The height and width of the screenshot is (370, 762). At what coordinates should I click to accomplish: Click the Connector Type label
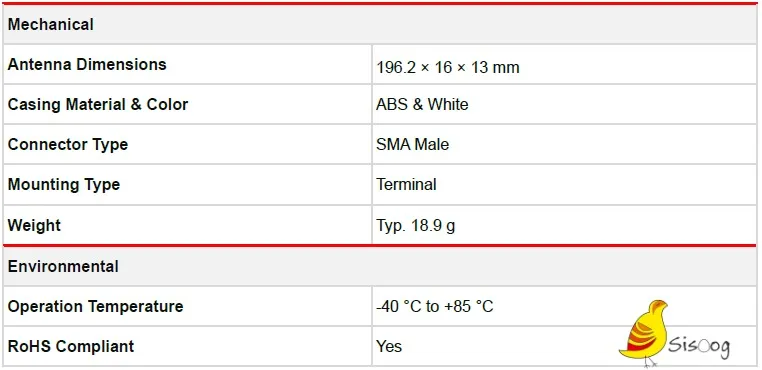pos(68,144)
